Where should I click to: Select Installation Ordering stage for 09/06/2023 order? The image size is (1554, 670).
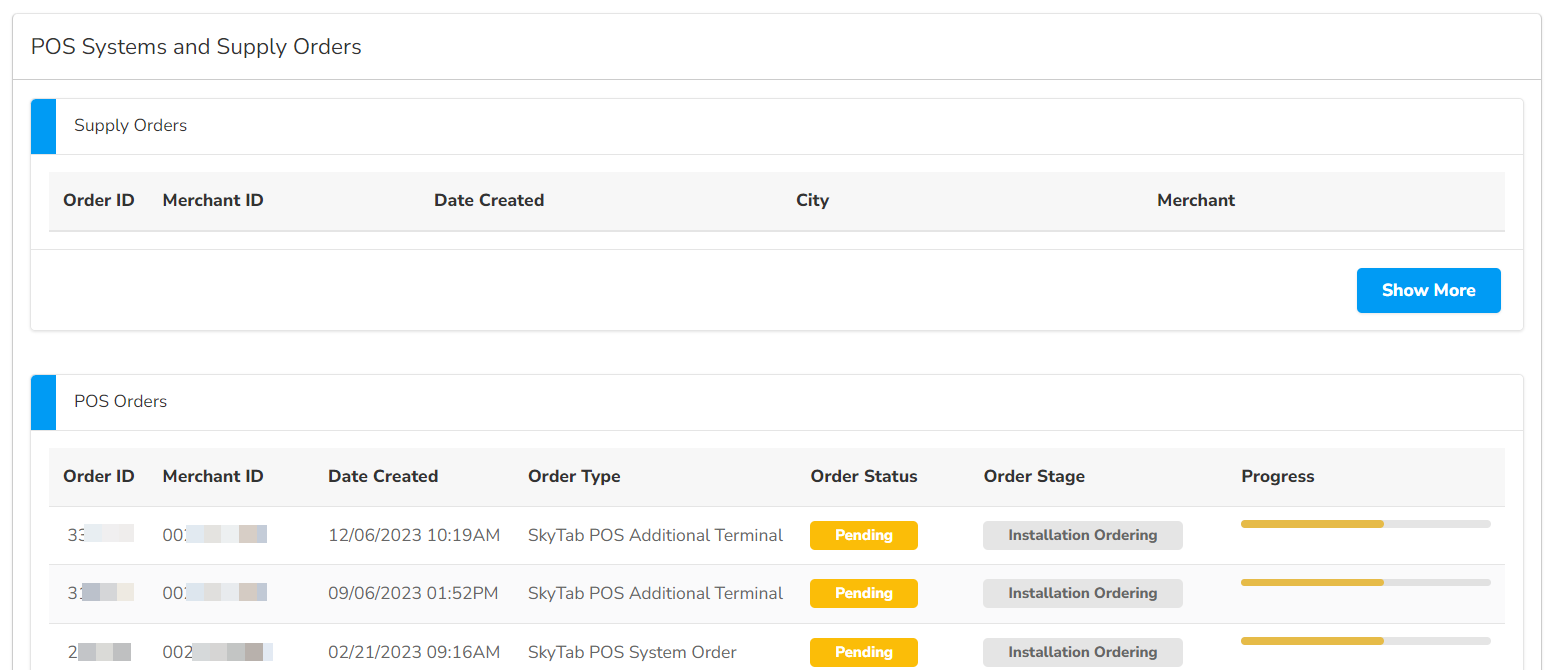tap(1082, 593)
